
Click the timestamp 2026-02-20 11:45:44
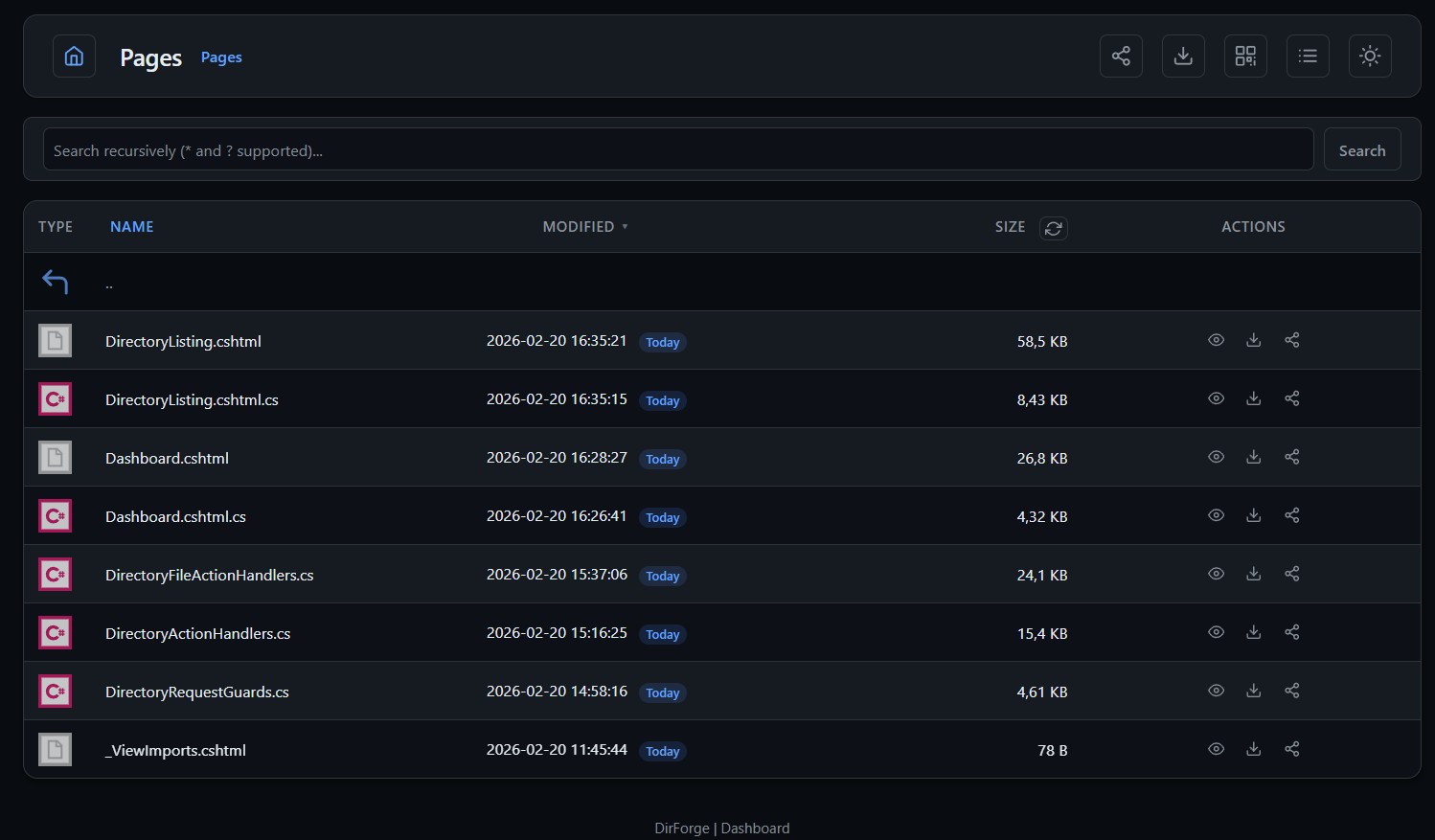(x=557, y=749)
